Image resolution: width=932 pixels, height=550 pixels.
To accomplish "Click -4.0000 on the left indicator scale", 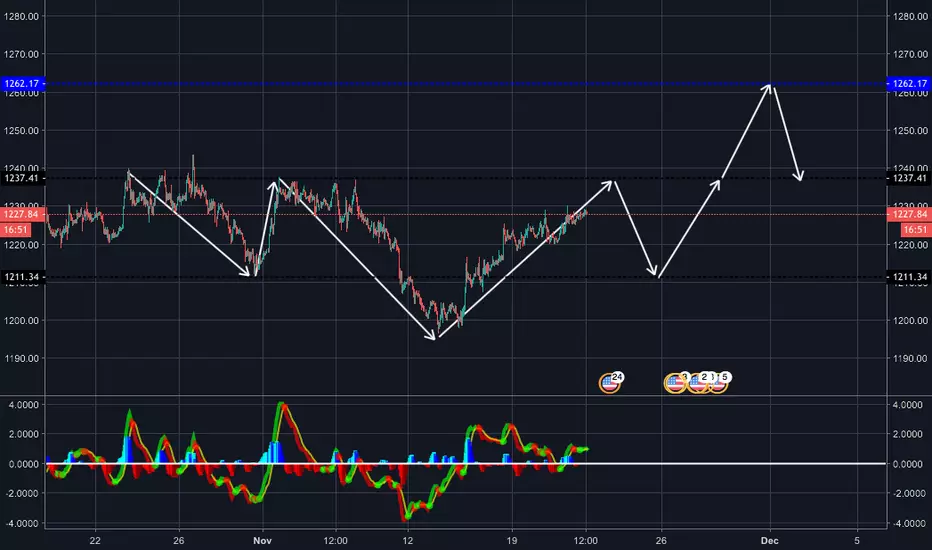I will [x=21, y=524].
